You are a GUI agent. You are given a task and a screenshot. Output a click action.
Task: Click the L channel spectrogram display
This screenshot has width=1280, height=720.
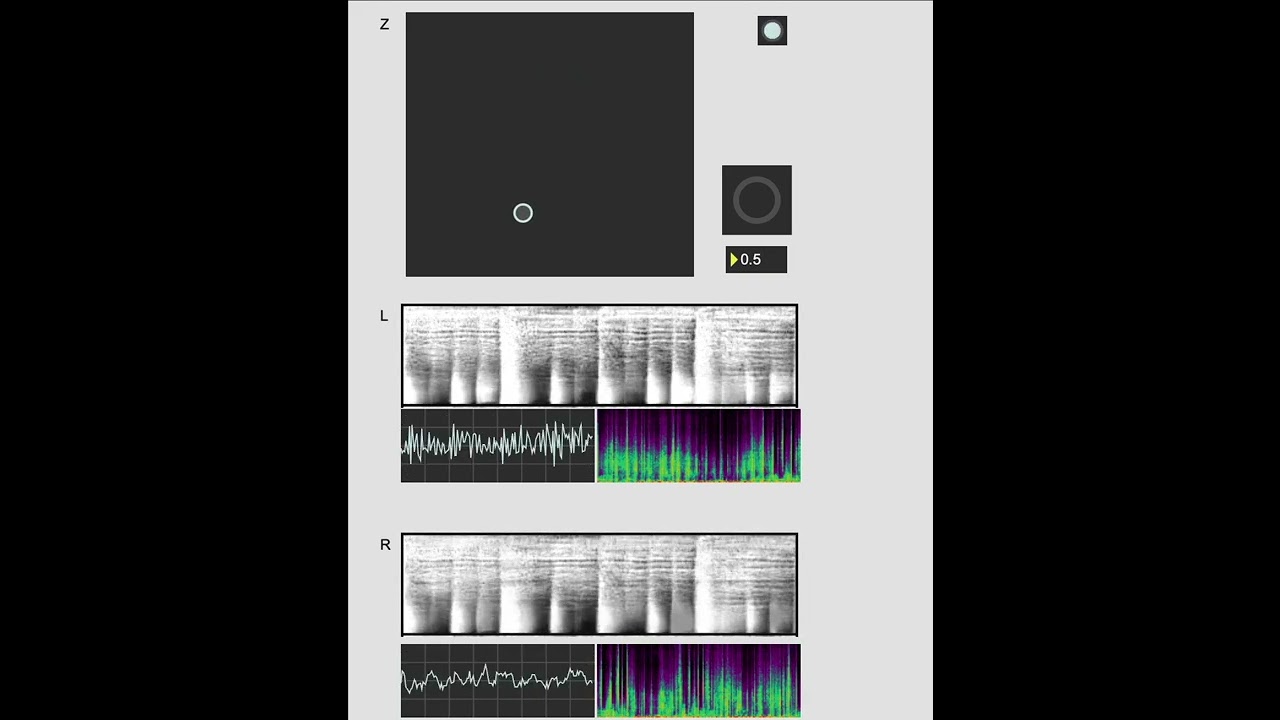click(x=599, y=355)
